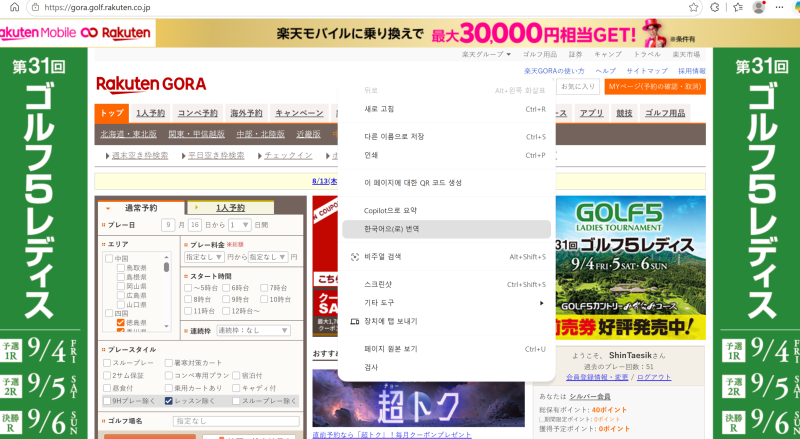Screen dimensions: 800x439
Task: Open the 日間 number of days dropdown
Action: pos(239,225)
